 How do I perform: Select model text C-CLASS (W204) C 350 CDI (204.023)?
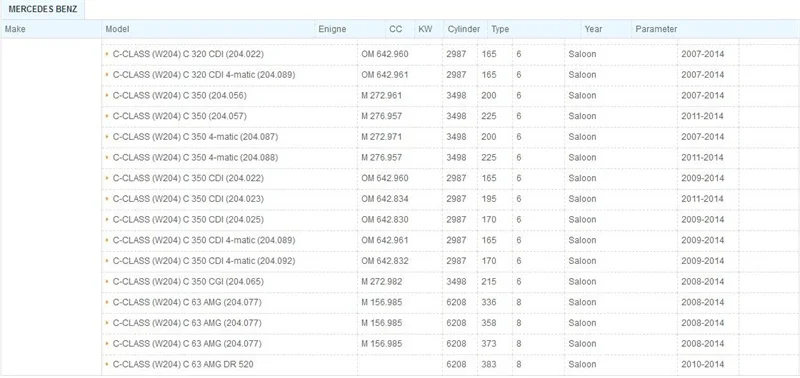pyautogui.click(x=188, y=198)
